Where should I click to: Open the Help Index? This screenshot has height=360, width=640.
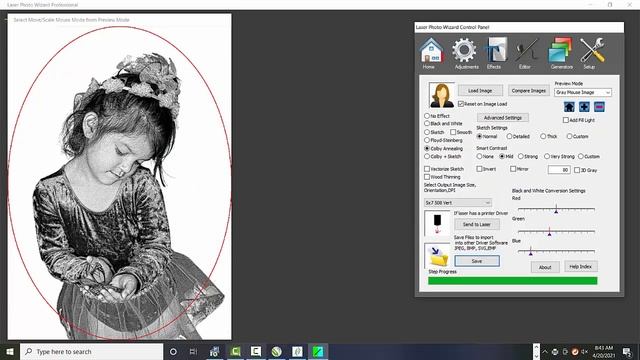(580, 267)
